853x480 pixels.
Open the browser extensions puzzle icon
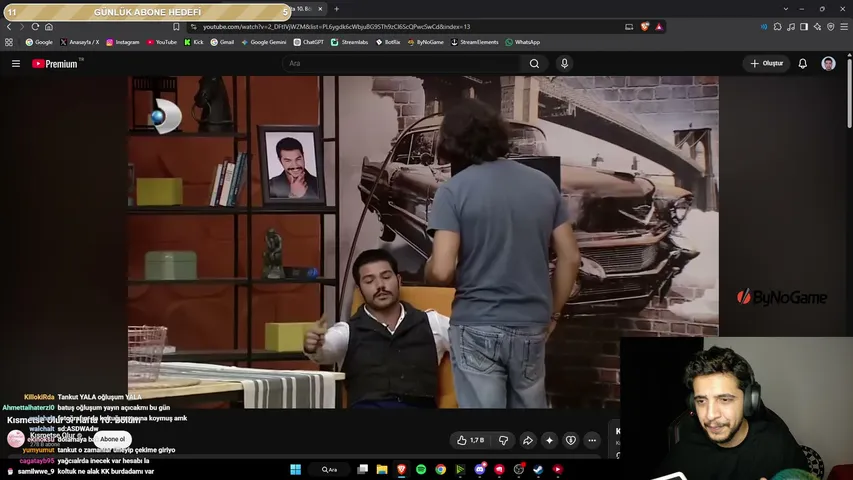point(777,27)
